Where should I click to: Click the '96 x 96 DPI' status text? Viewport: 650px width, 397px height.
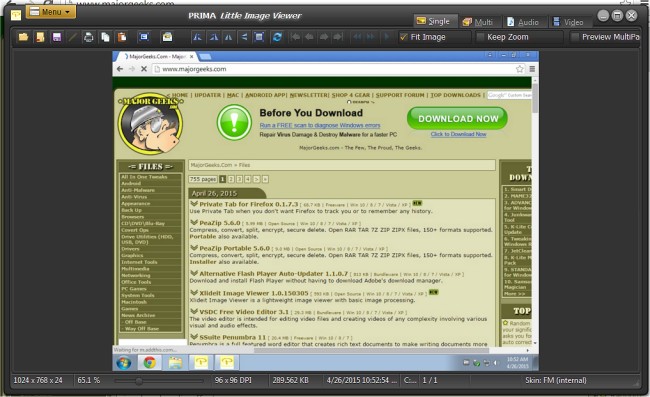tap(233, 380)
